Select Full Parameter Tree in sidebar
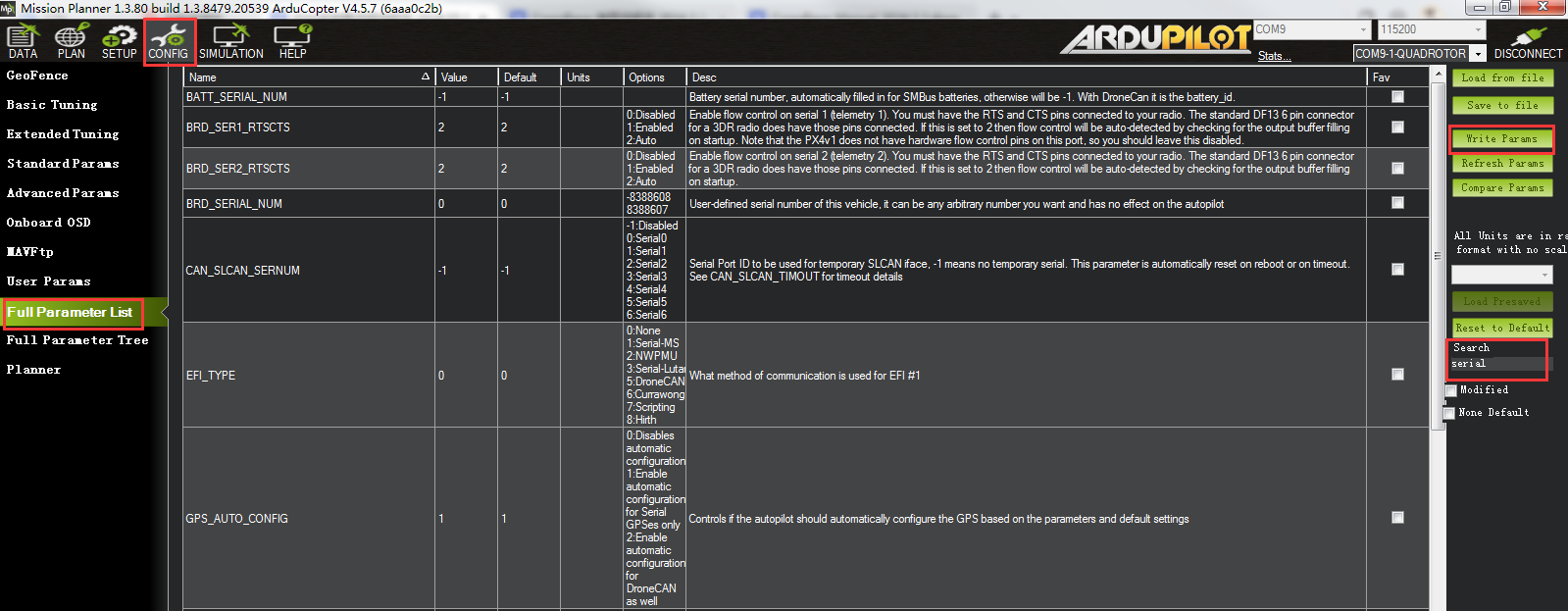Viewport: 1568px width, 611px height. point(77,340)
